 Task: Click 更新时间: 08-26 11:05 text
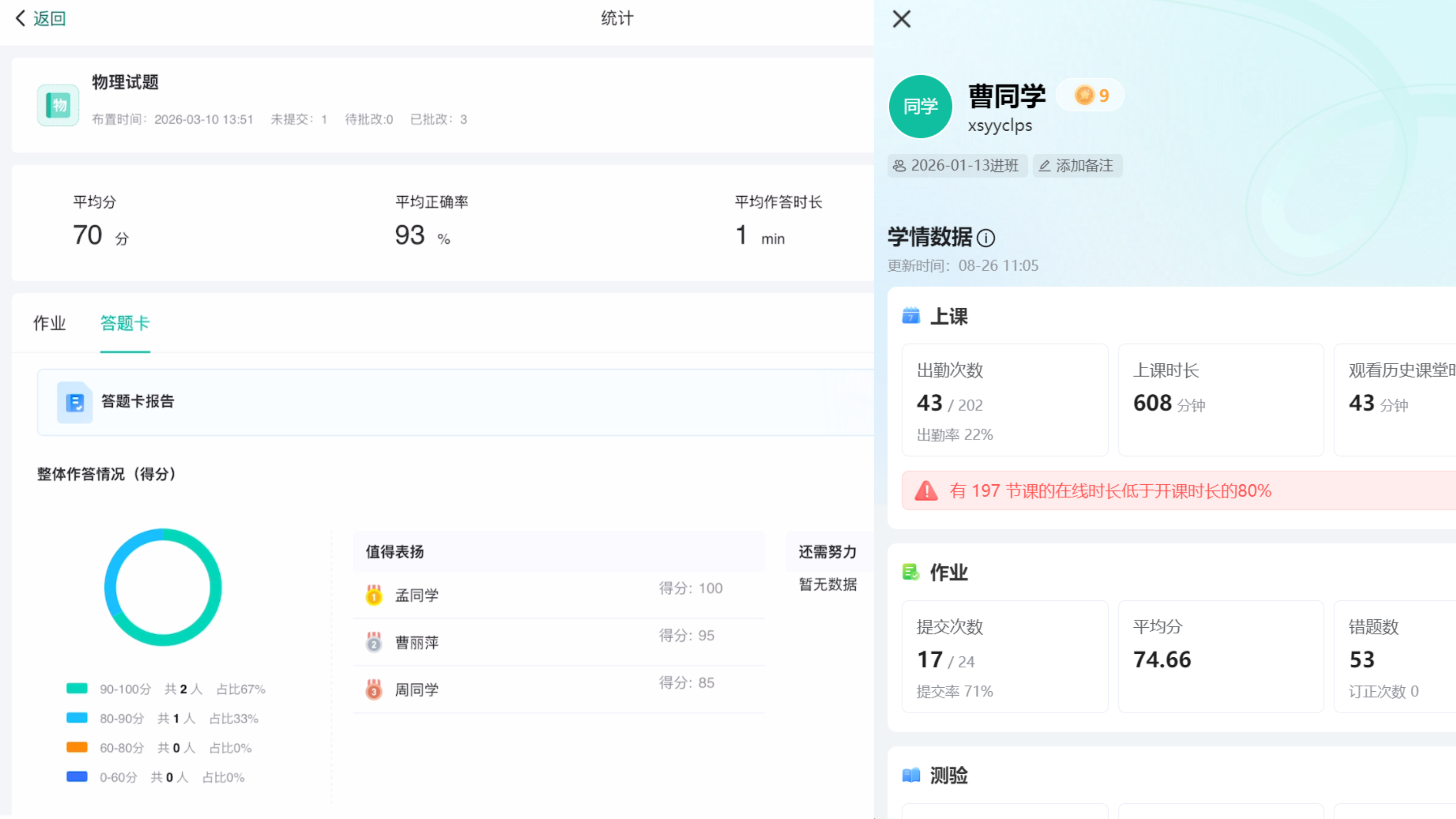tap(963, 266)
